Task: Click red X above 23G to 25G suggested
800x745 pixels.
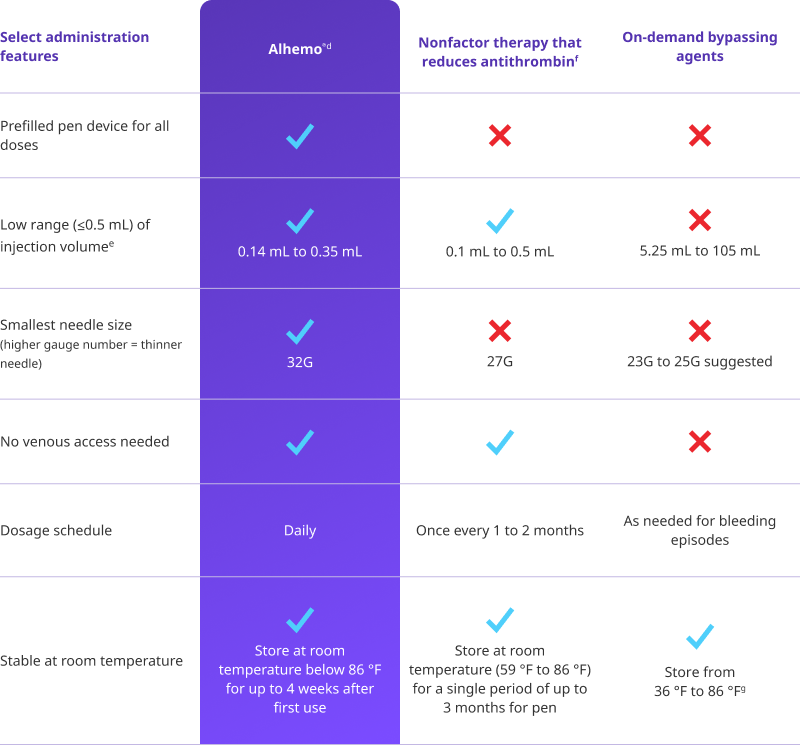Action: (x=699, y=331)
